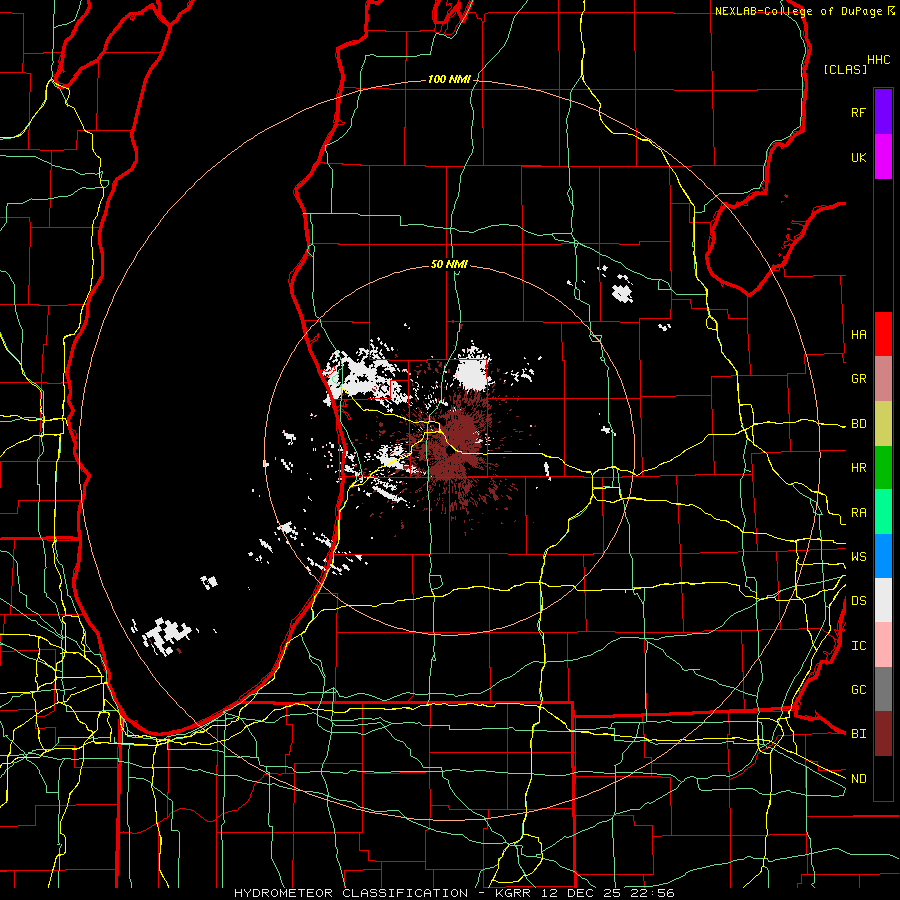Click the '100 NMI' range ring label
This screenshot has width=900, height=900.
point(449,79)
